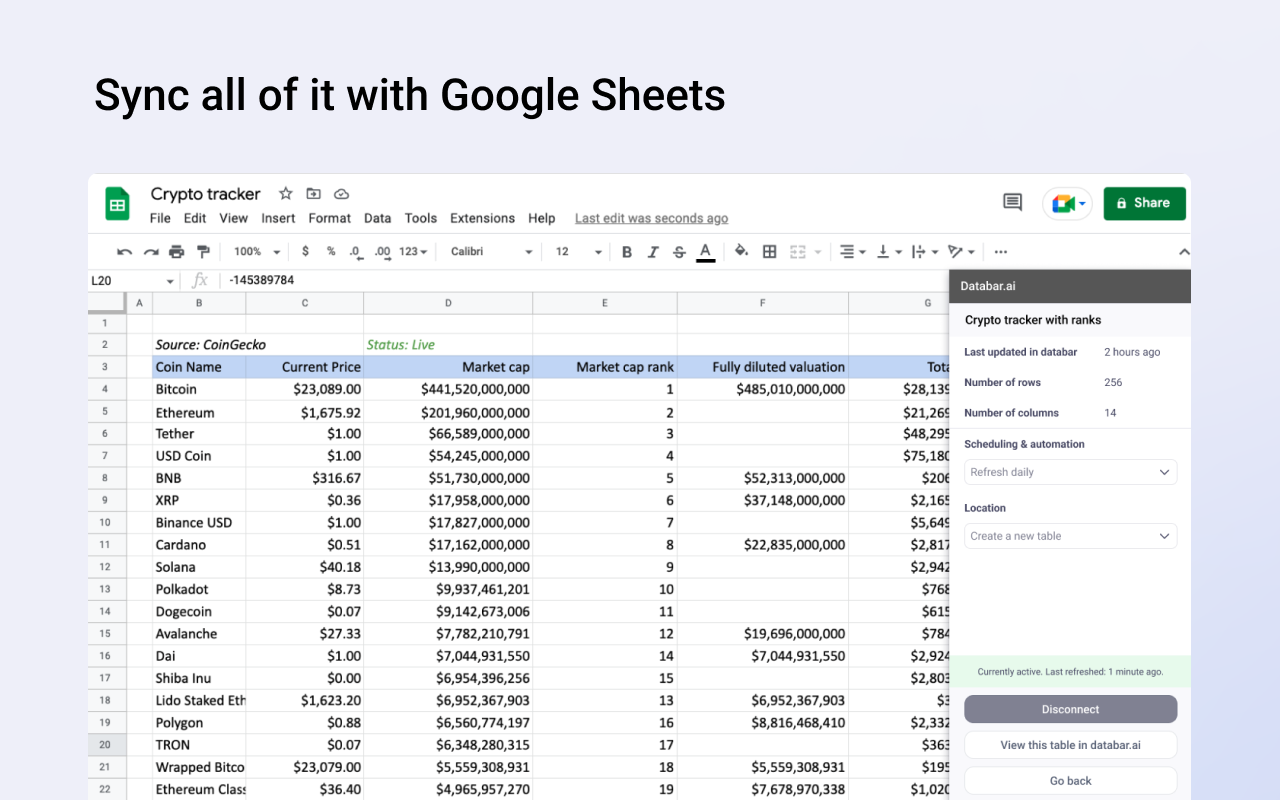
Task: Click 'View this table in databar.ai'
Action: click(1070, 745)
